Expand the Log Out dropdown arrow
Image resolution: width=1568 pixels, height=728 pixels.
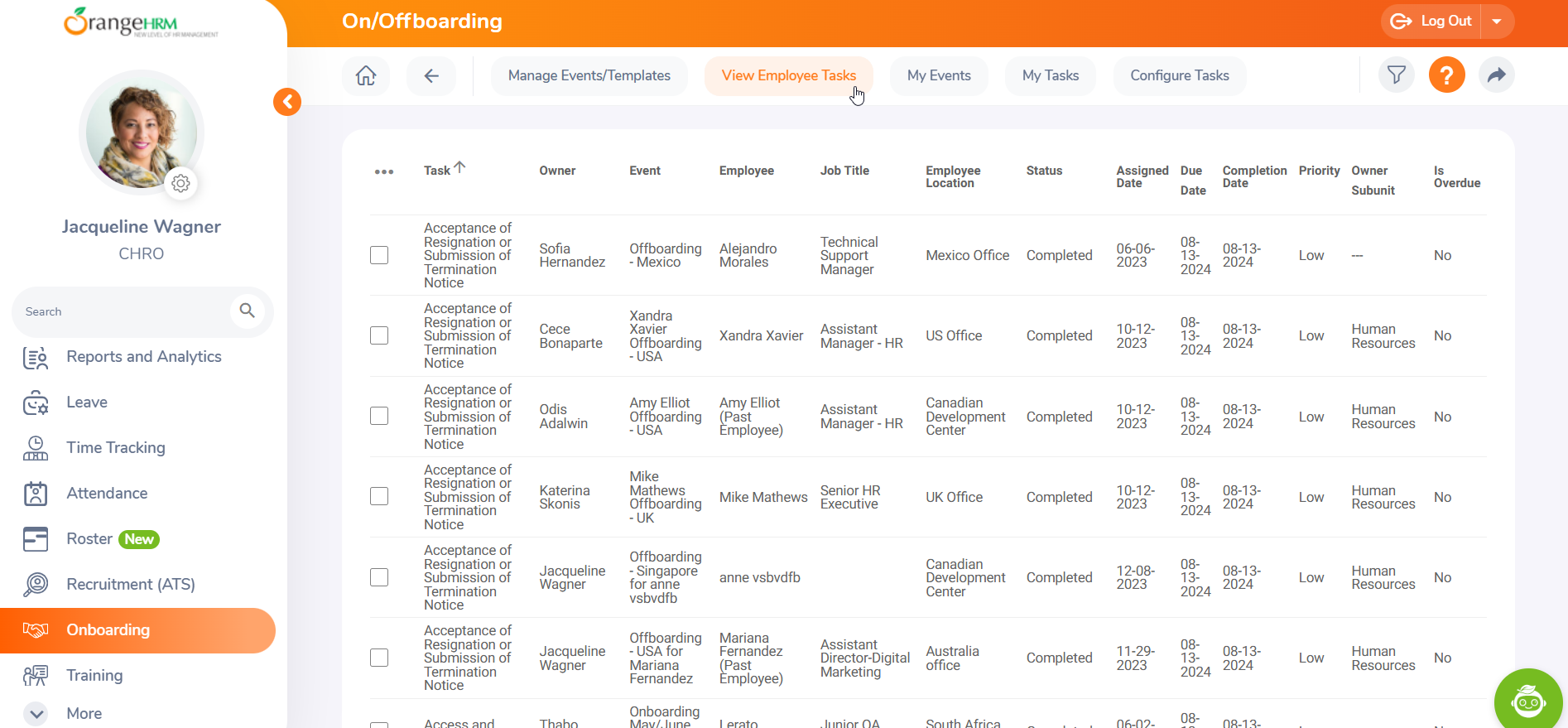1497,22
